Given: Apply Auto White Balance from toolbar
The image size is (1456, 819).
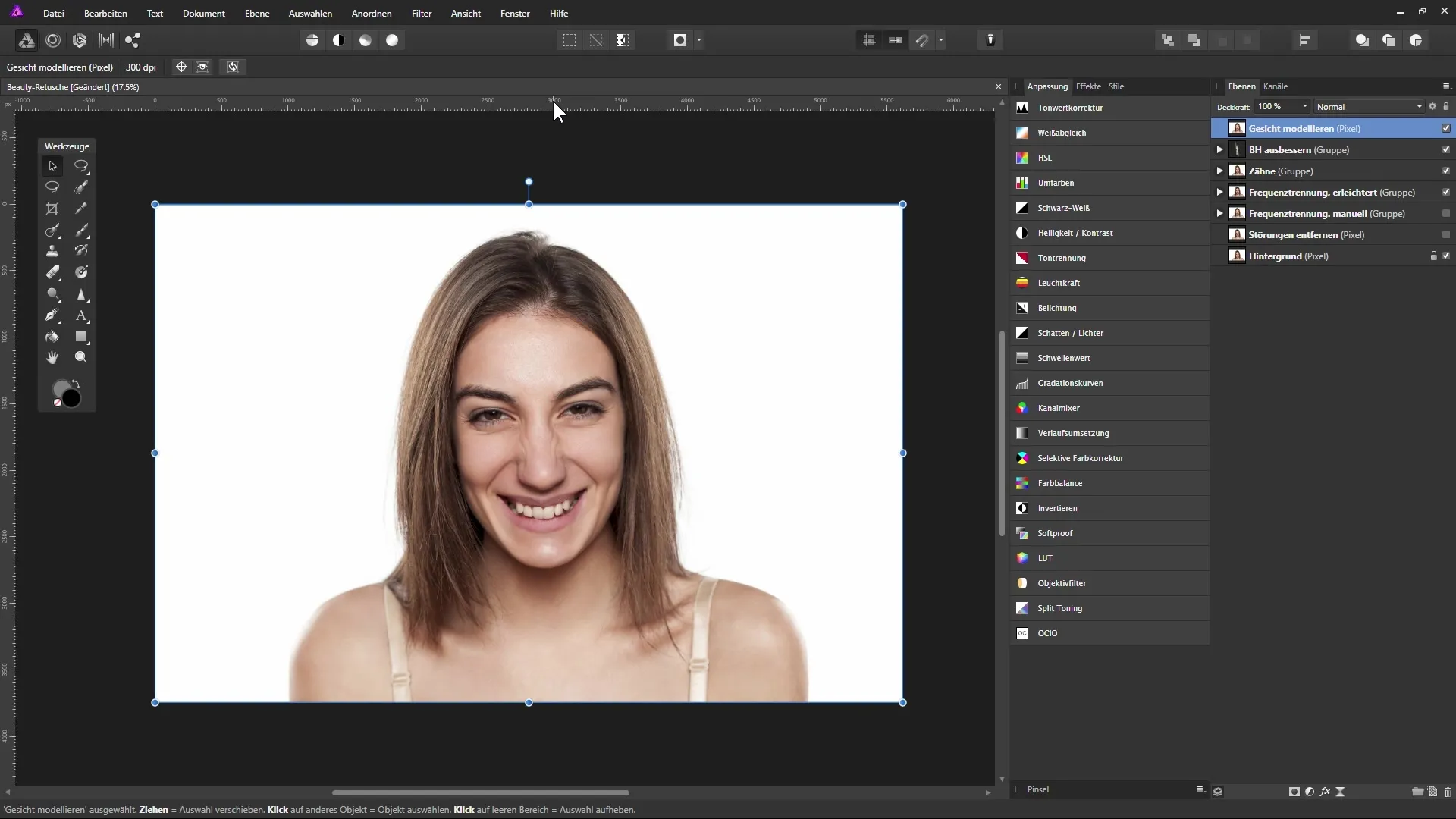Looking at the screenshot, I should pos(392,40).
